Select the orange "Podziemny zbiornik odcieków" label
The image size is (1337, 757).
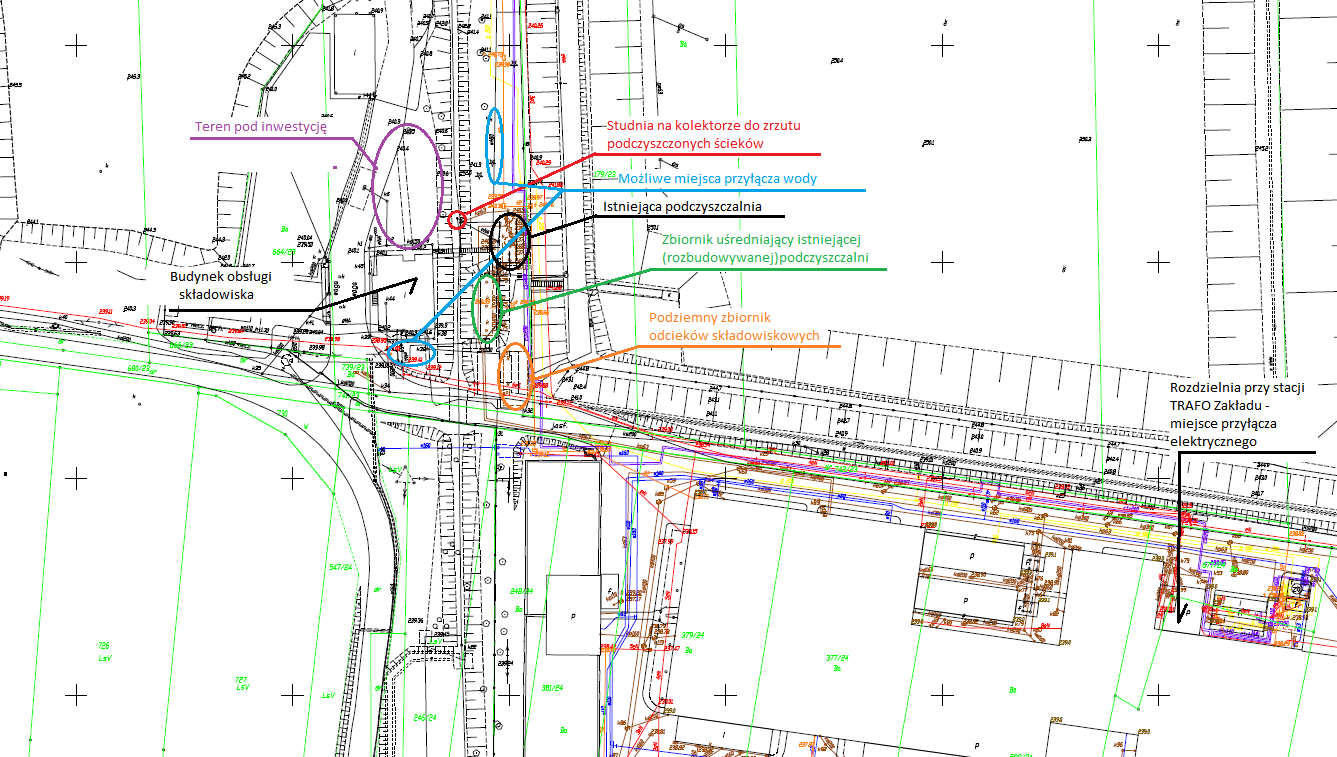pyautogui.click(x=734, y=326)
